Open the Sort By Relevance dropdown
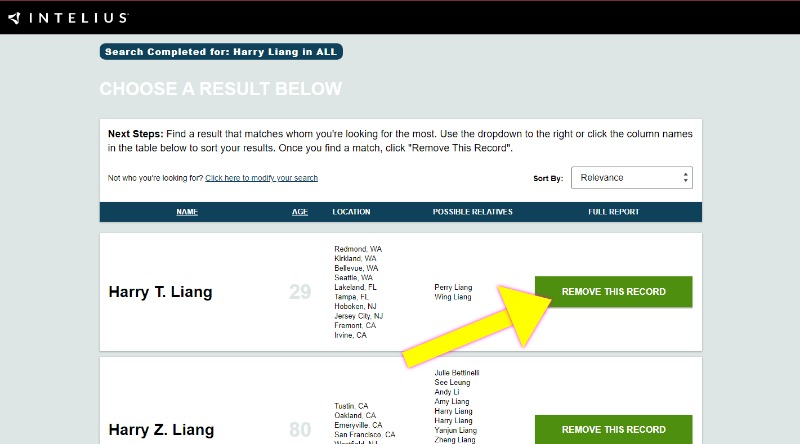The image size is (800, 444). pyautogui.click(x=632, y=178)
